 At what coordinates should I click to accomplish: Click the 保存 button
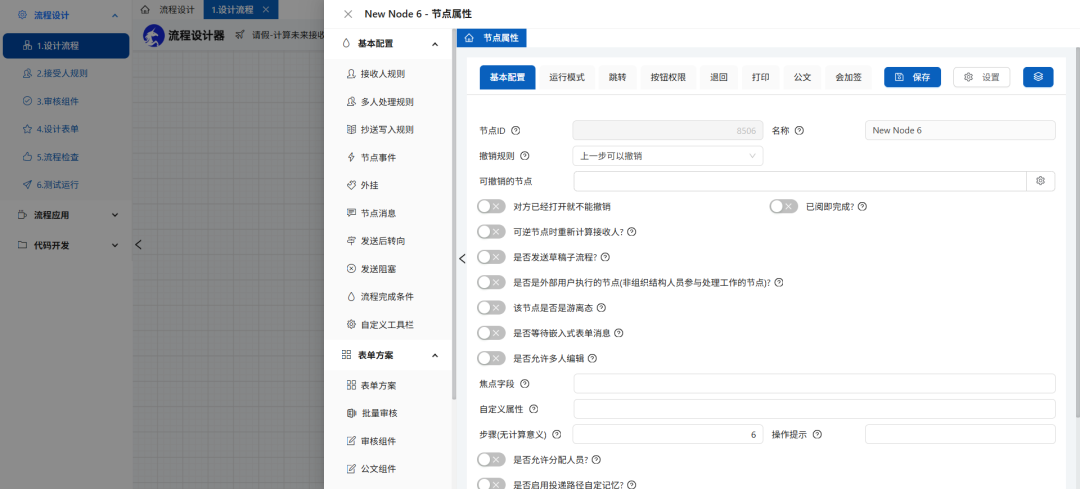[x=912, y=77]
